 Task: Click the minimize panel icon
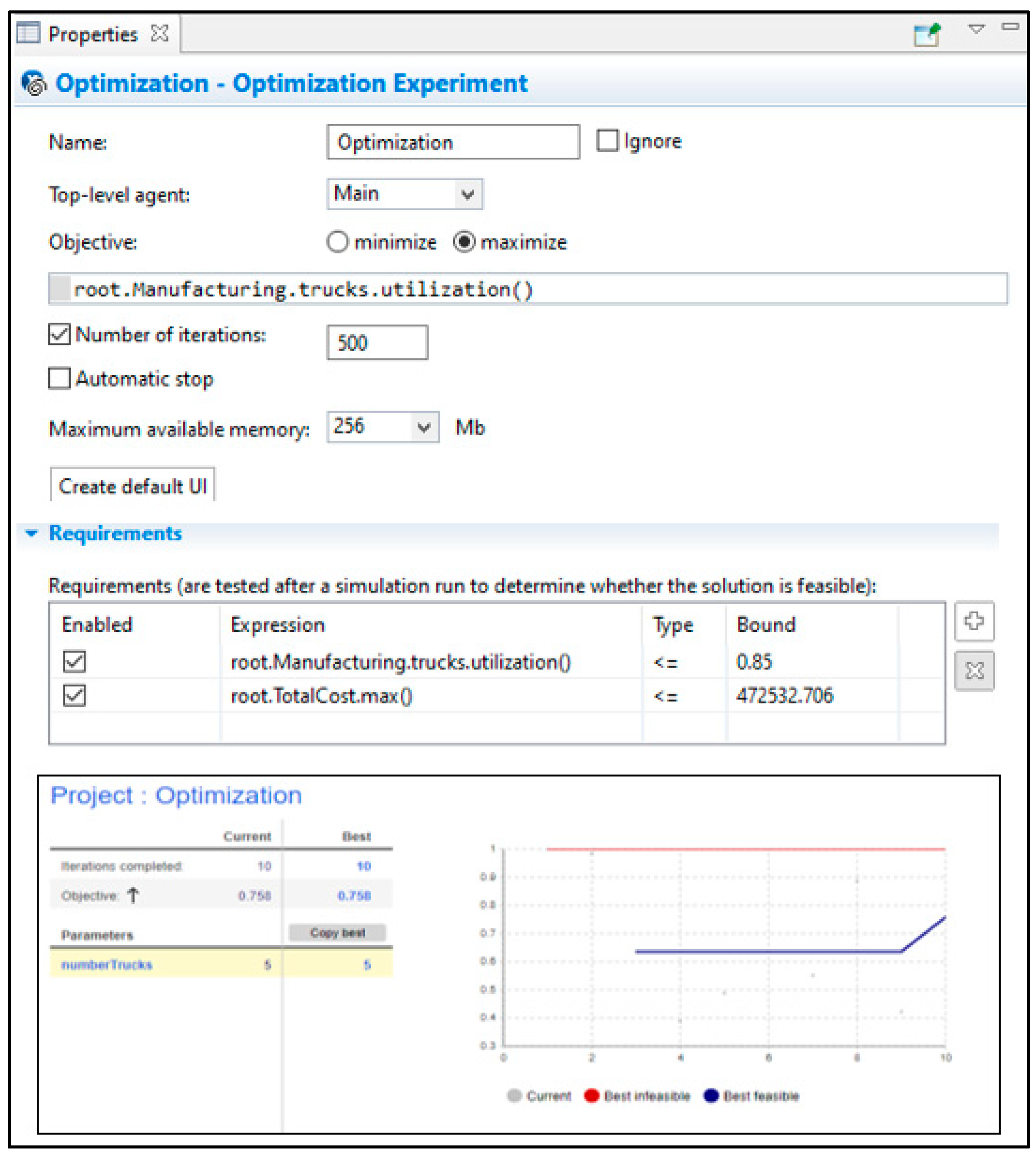pos(1010,26)
